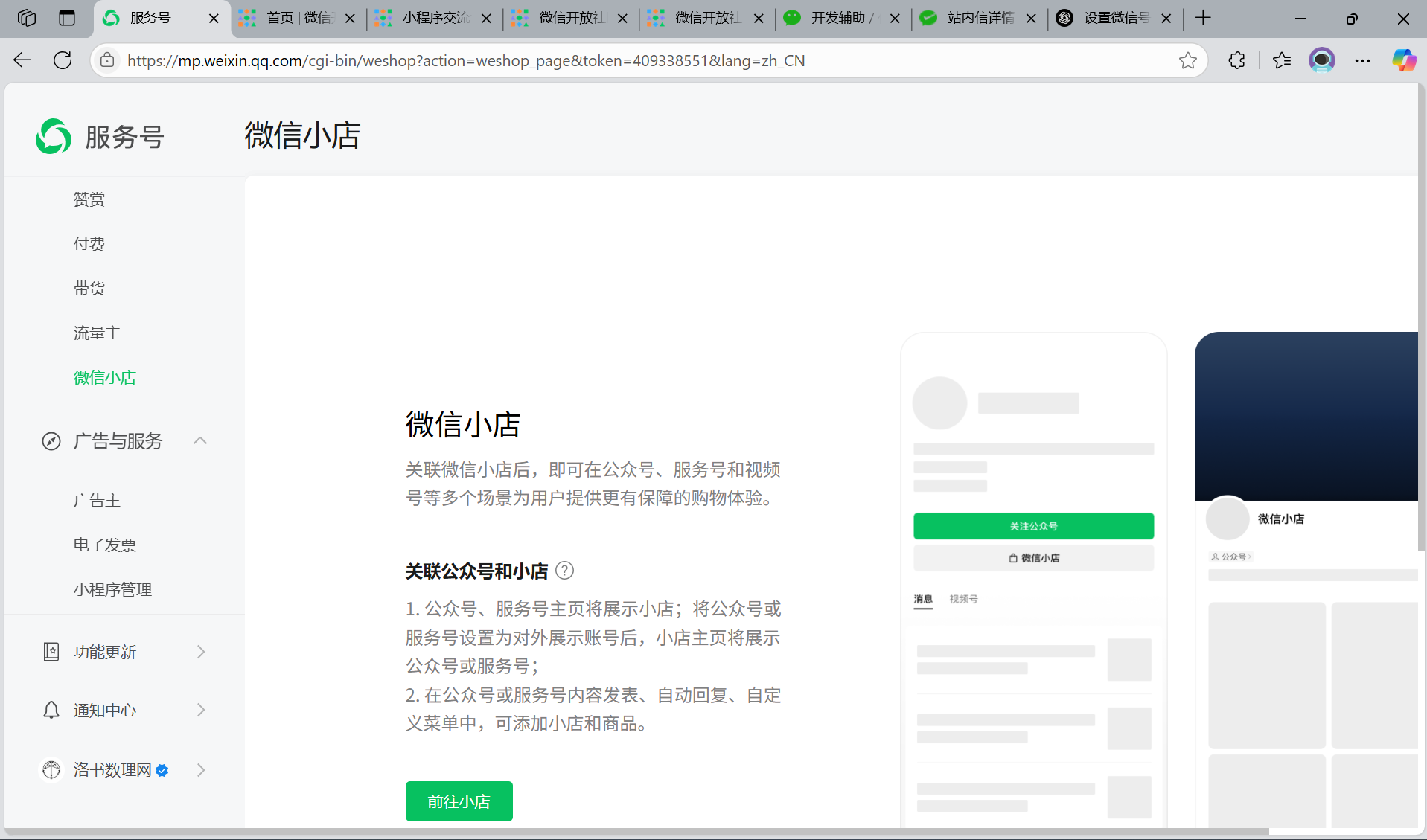The width and height of the screenshot is (1427, 840).
Task: Click the browser back arrow
Action: pos(22,60)
